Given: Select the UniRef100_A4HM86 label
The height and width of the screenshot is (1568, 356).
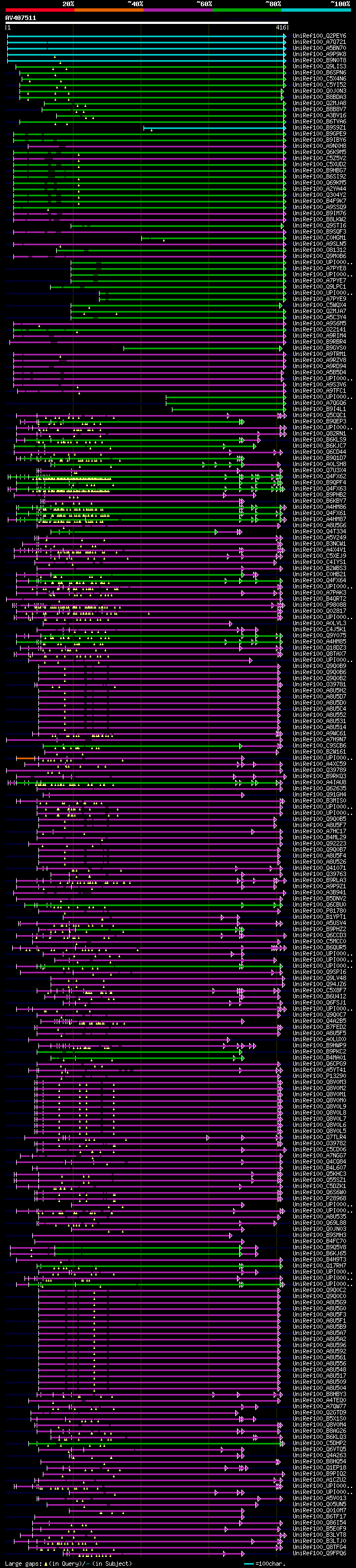Looking at the screenshot, I should 319,506.
